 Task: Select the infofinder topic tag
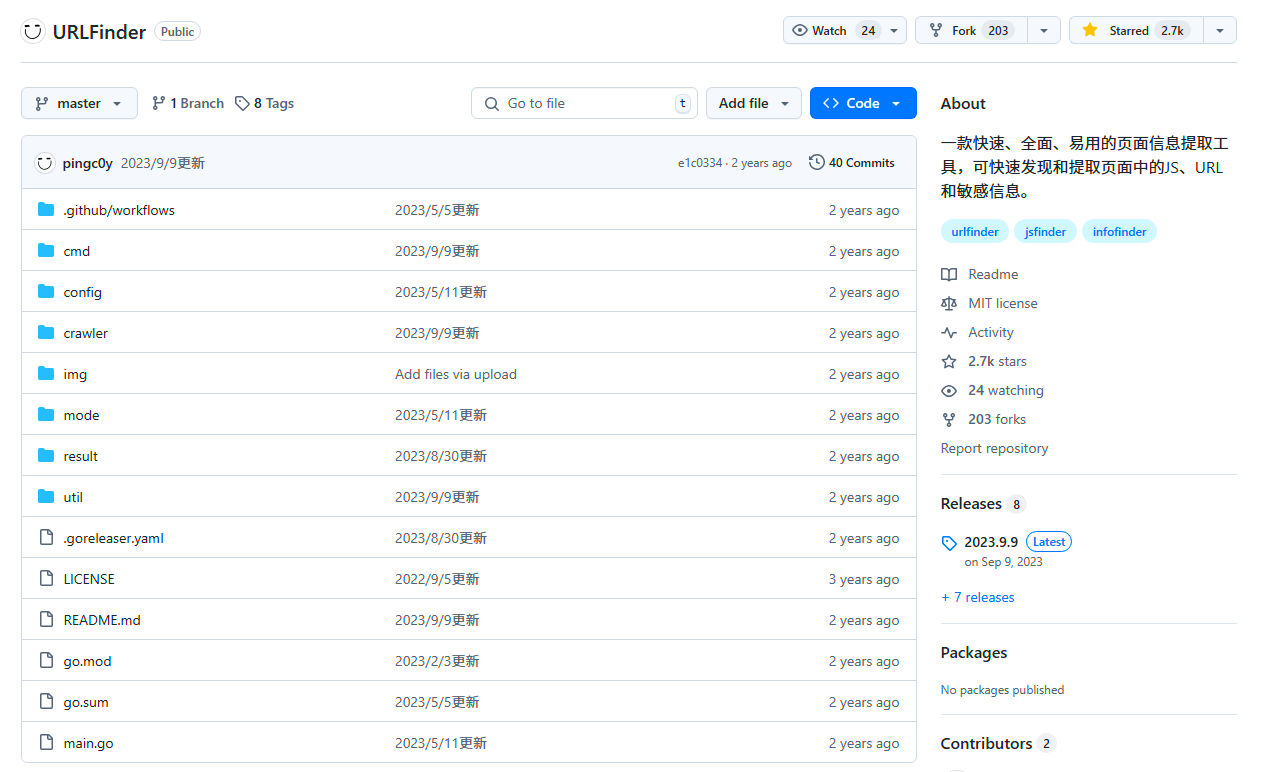[1119, 231]
